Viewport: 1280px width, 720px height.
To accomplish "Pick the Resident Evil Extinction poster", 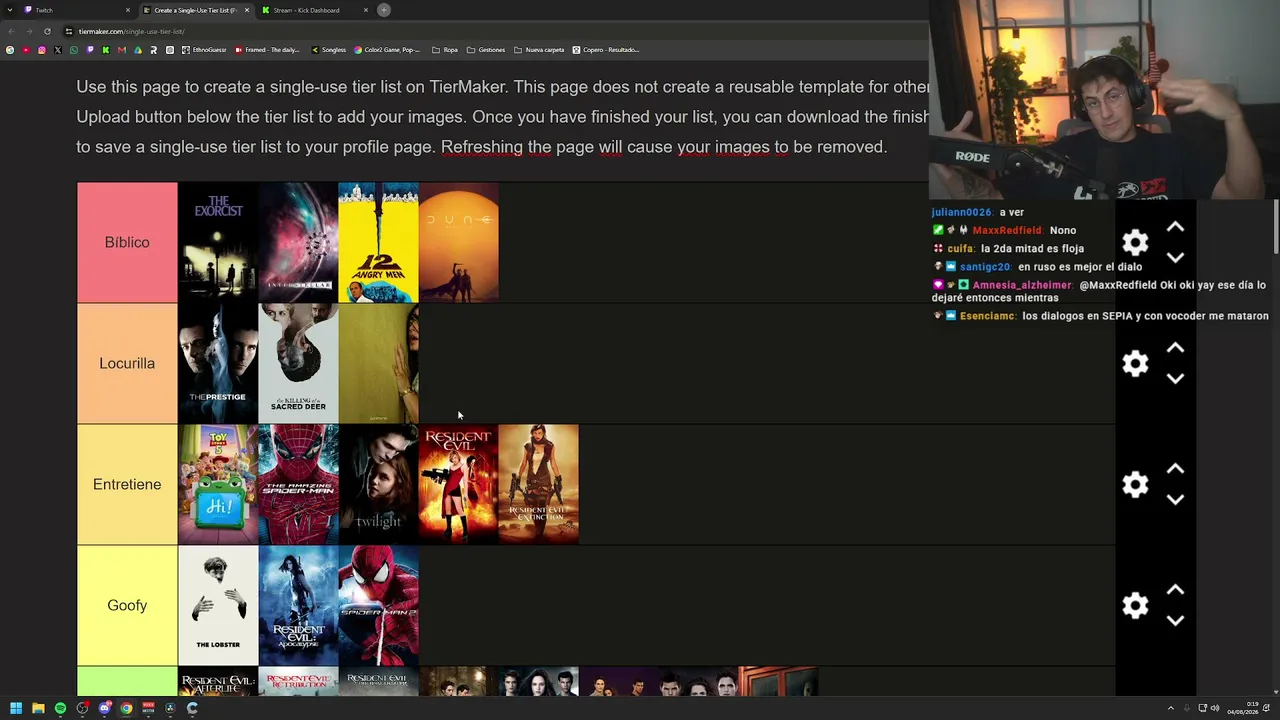I will point(538,485).
